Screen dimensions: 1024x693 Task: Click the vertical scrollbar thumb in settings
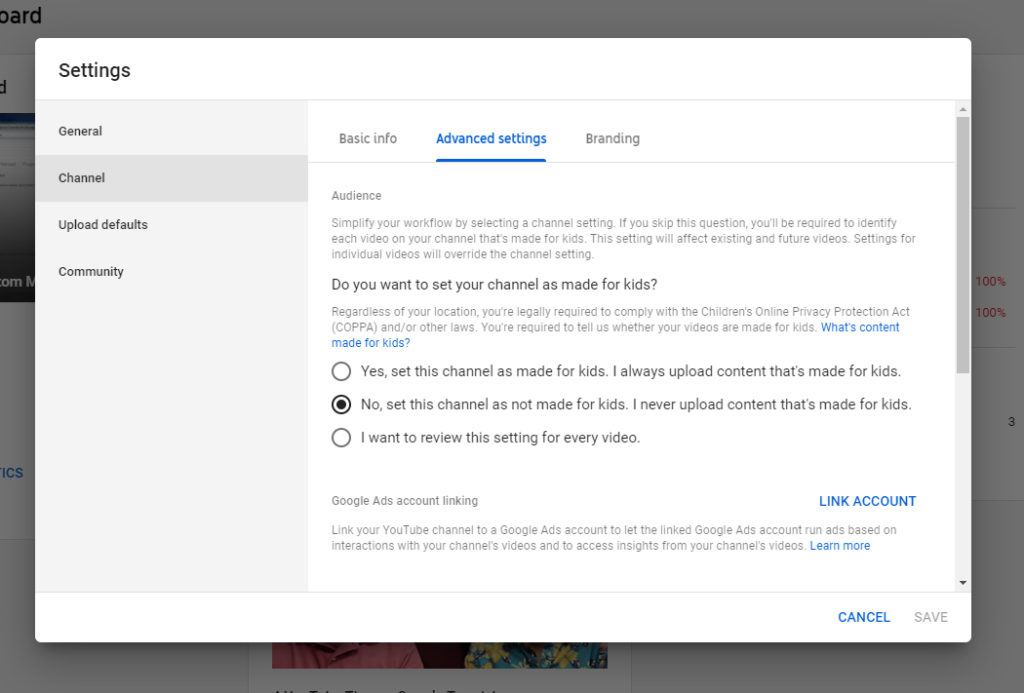(x=962, y=240)
